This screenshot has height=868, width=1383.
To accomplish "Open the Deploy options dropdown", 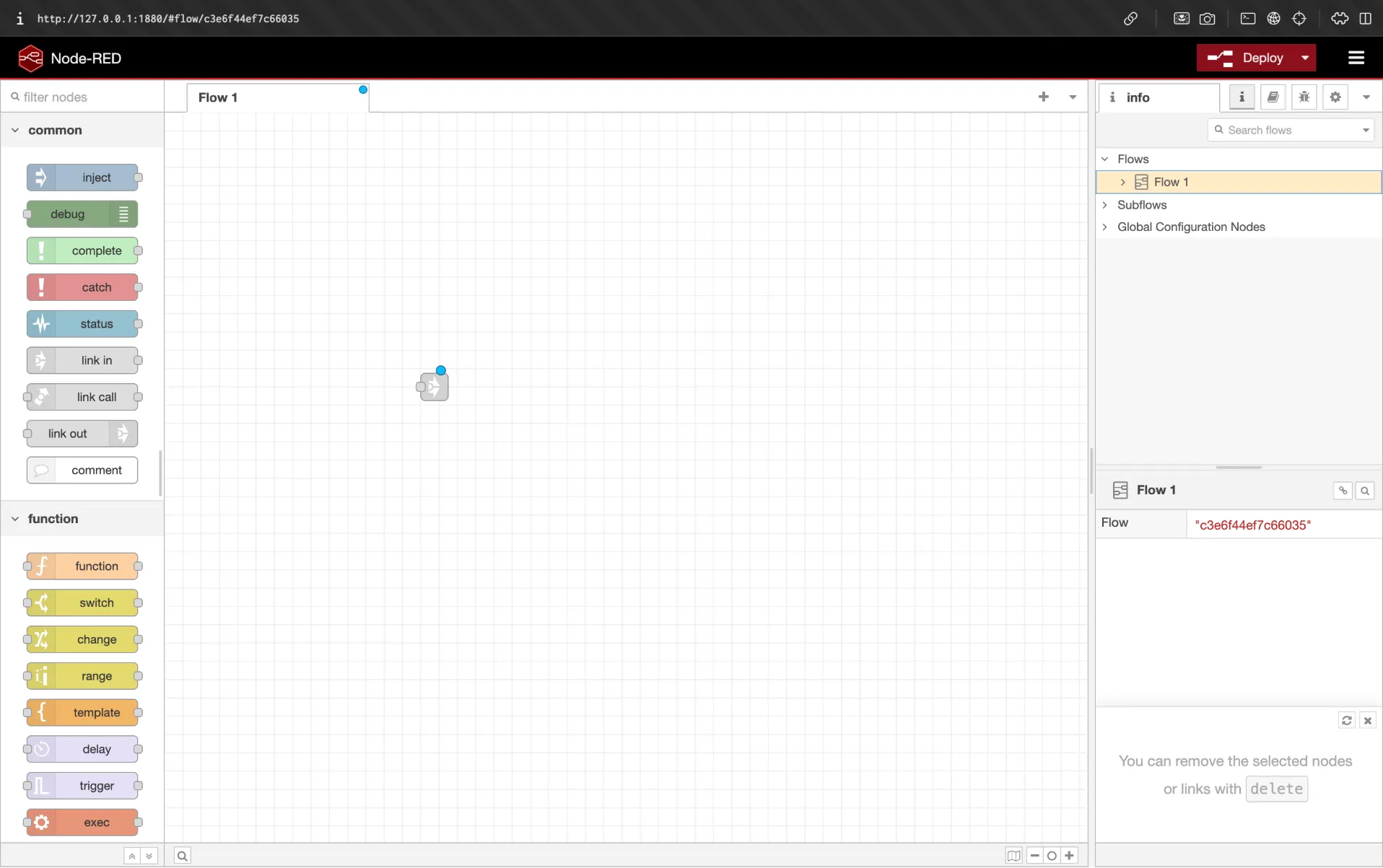I will 1304,58.
